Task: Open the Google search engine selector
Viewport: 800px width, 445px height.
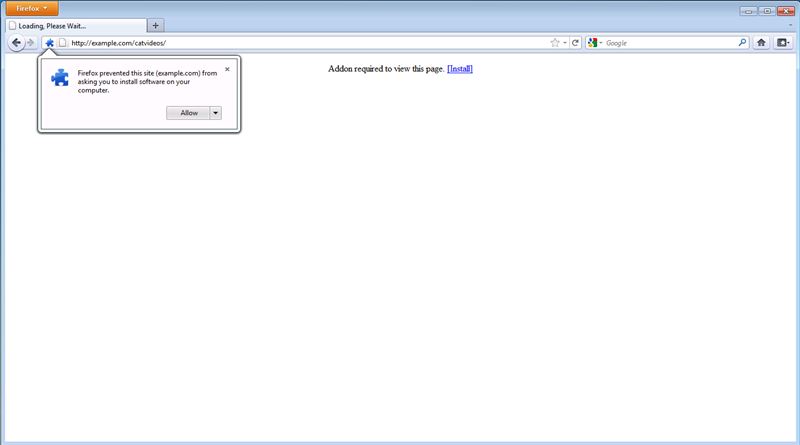Action: [595, 43]
